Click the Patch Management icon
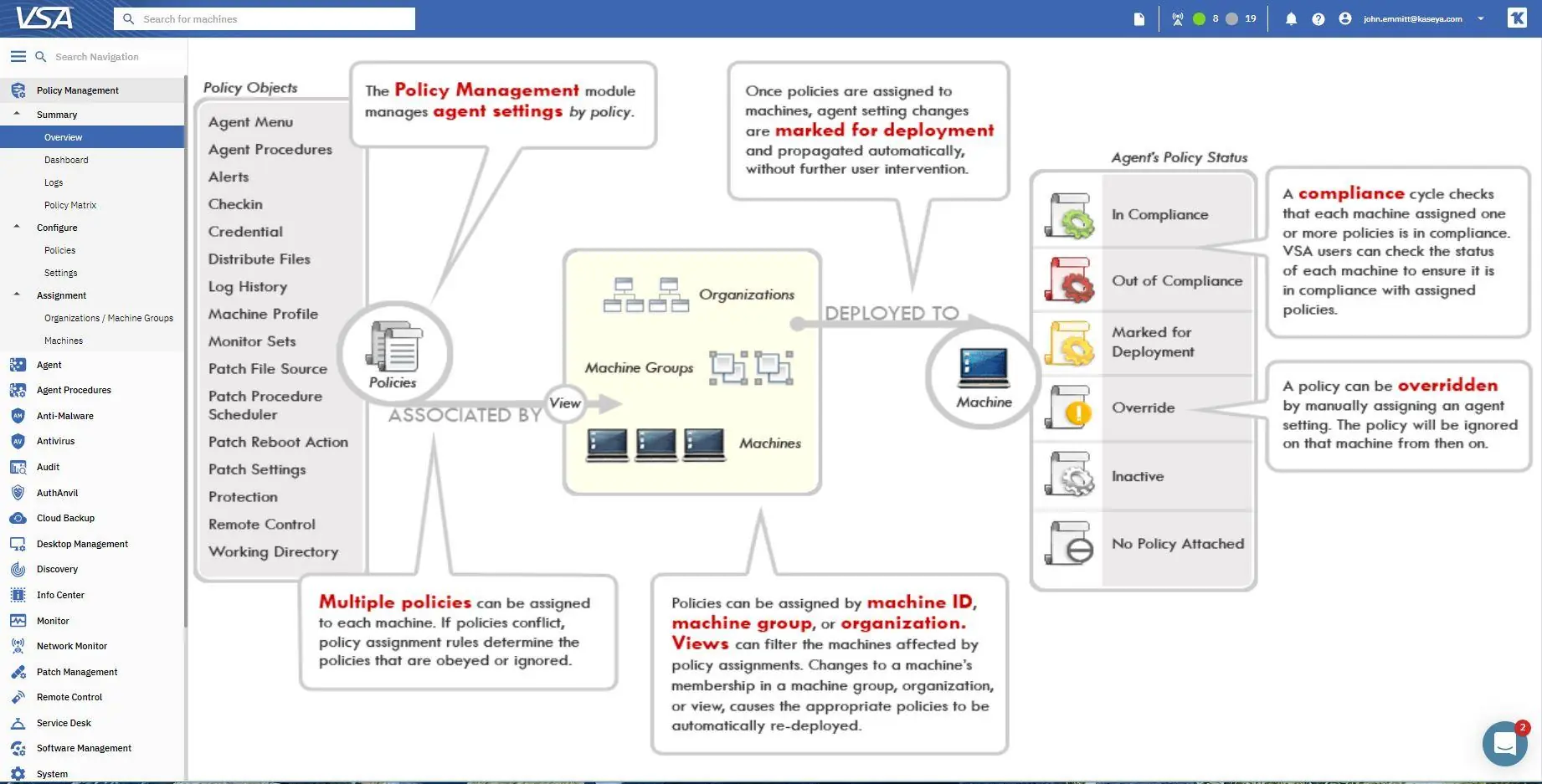This screenshot has width=1542, height=784. [x=18, y=672]
